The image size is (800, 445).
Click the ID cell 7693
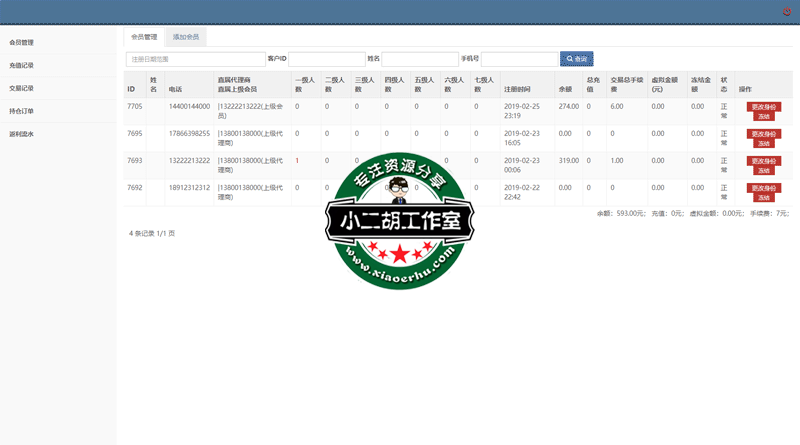pos(135,160)
